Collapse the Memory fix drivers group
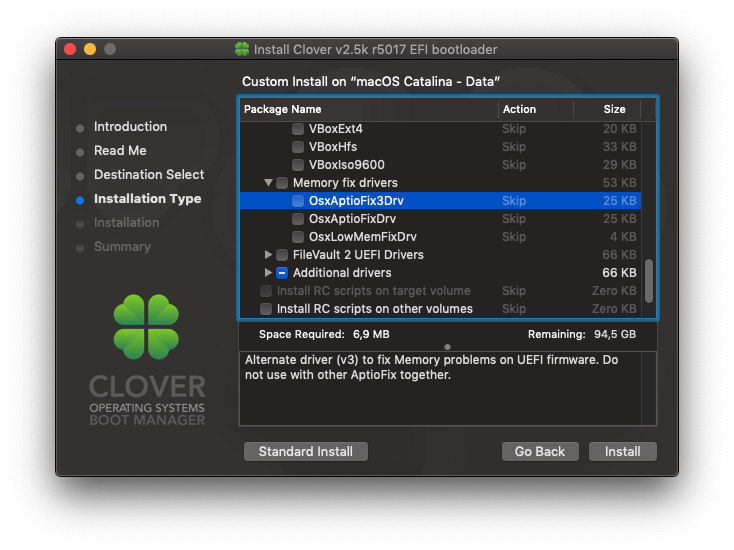The height and width of the screenshot is (550, 734). 268,183
